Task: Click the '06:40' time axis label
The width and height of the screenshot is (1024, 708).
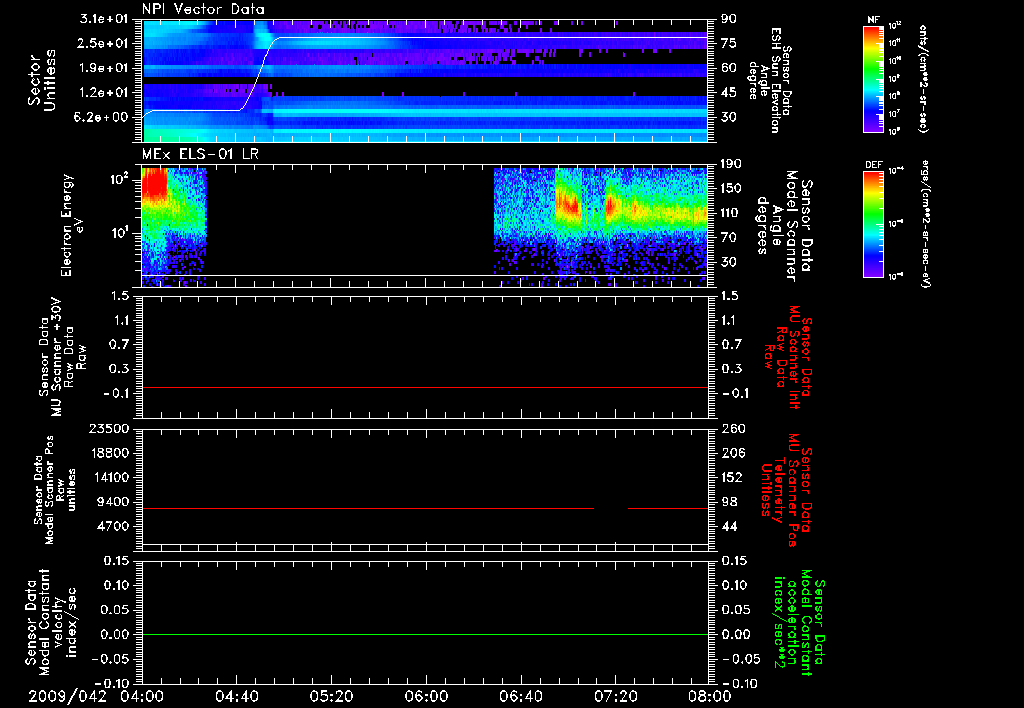Action: (x=520, y=696)
